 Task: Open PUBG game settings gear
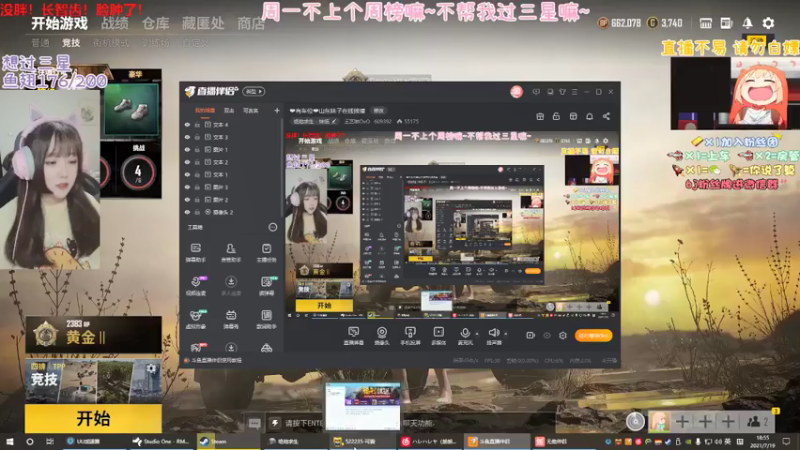(x=768, y=23)
